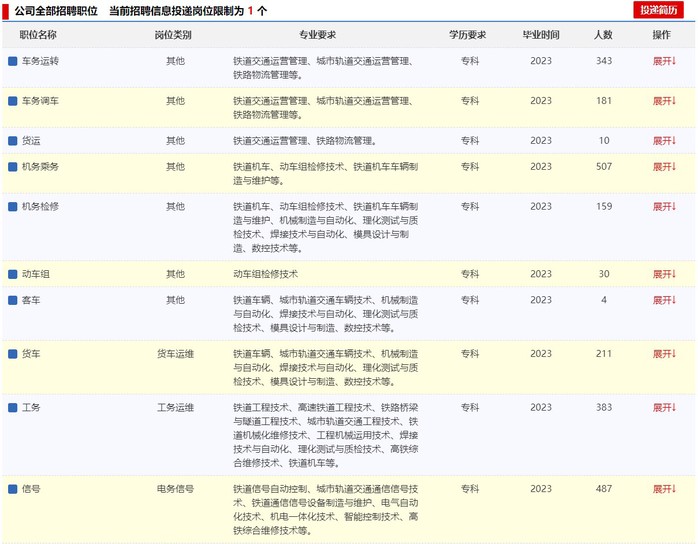Check the box for 车务运转
The image size is (698, 544).
[x=13, y=61]
